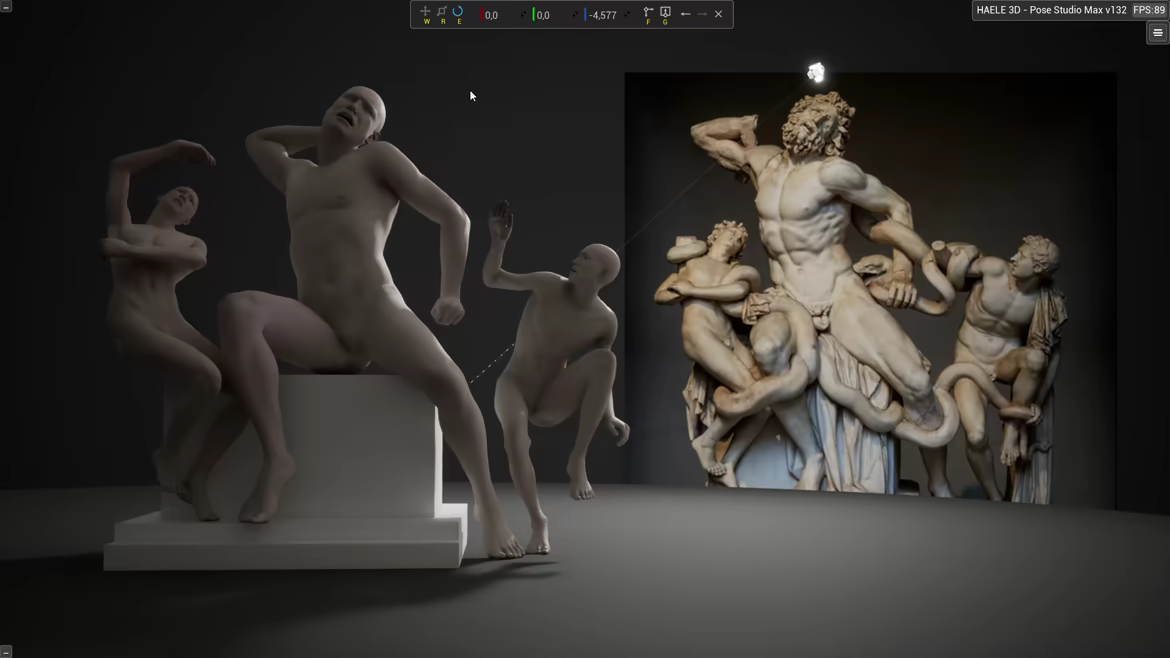
Task: Click the reset arrow beside the red X value
Action: click(x=523, y=14)
